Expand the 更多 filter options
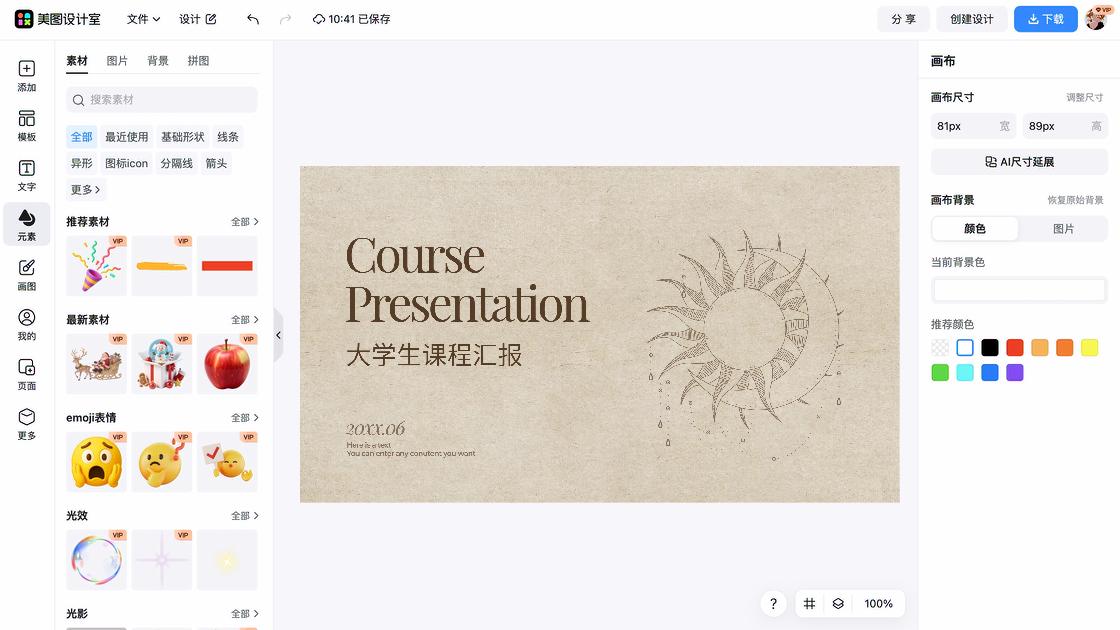Image resolution: width=1120 pixels, height=630 pixels. coord(85,189)
